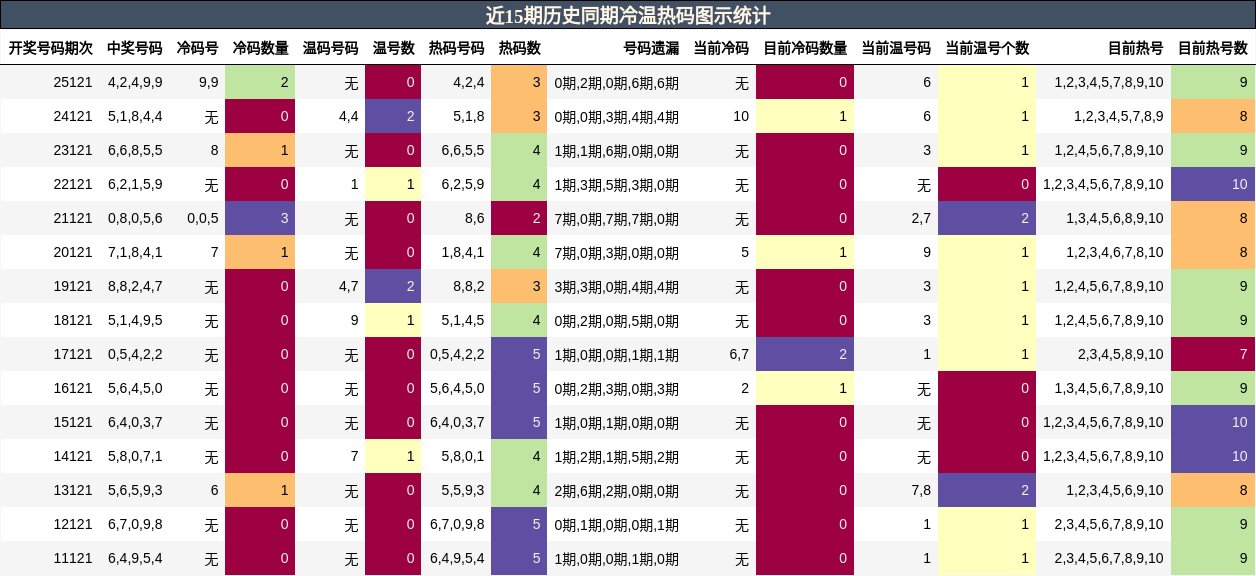The height and width of the screenshot is (576, 1256).
Task: Click winning numbers 7,1,8,4,1
Action: pos(135,252)
